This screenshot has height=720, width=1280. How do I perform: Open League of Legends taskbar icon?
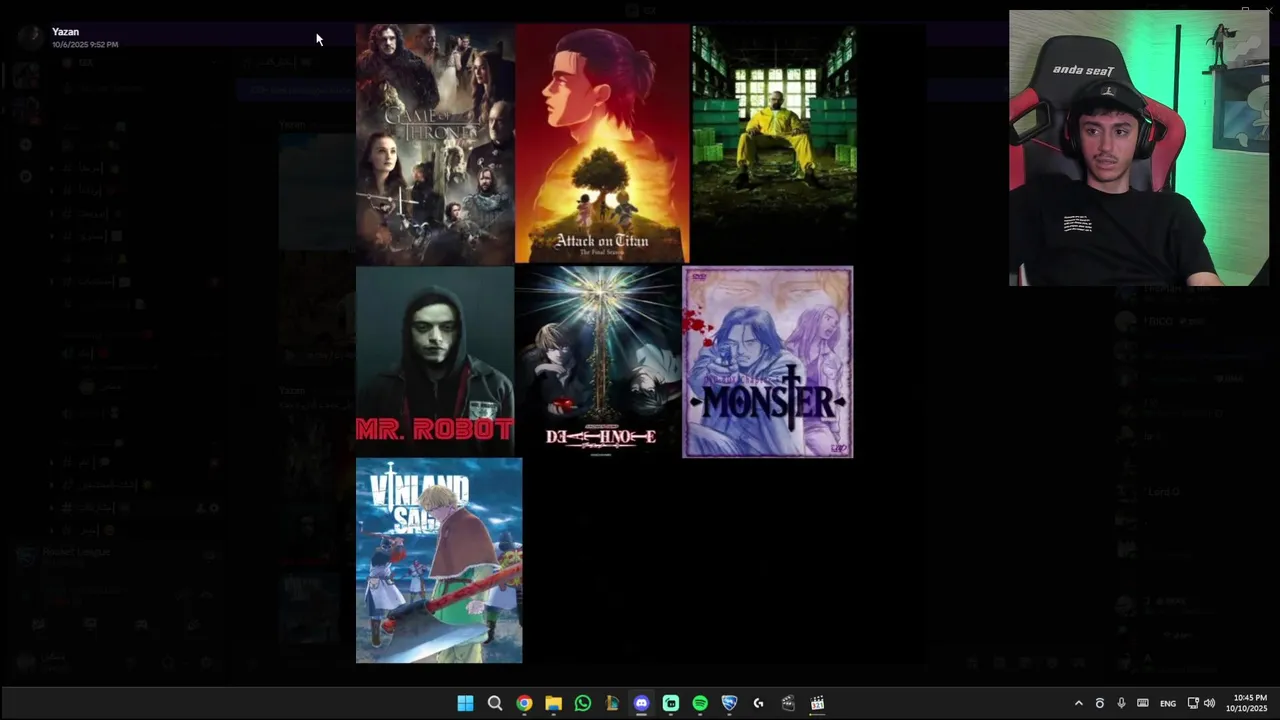tap(612, 703)
